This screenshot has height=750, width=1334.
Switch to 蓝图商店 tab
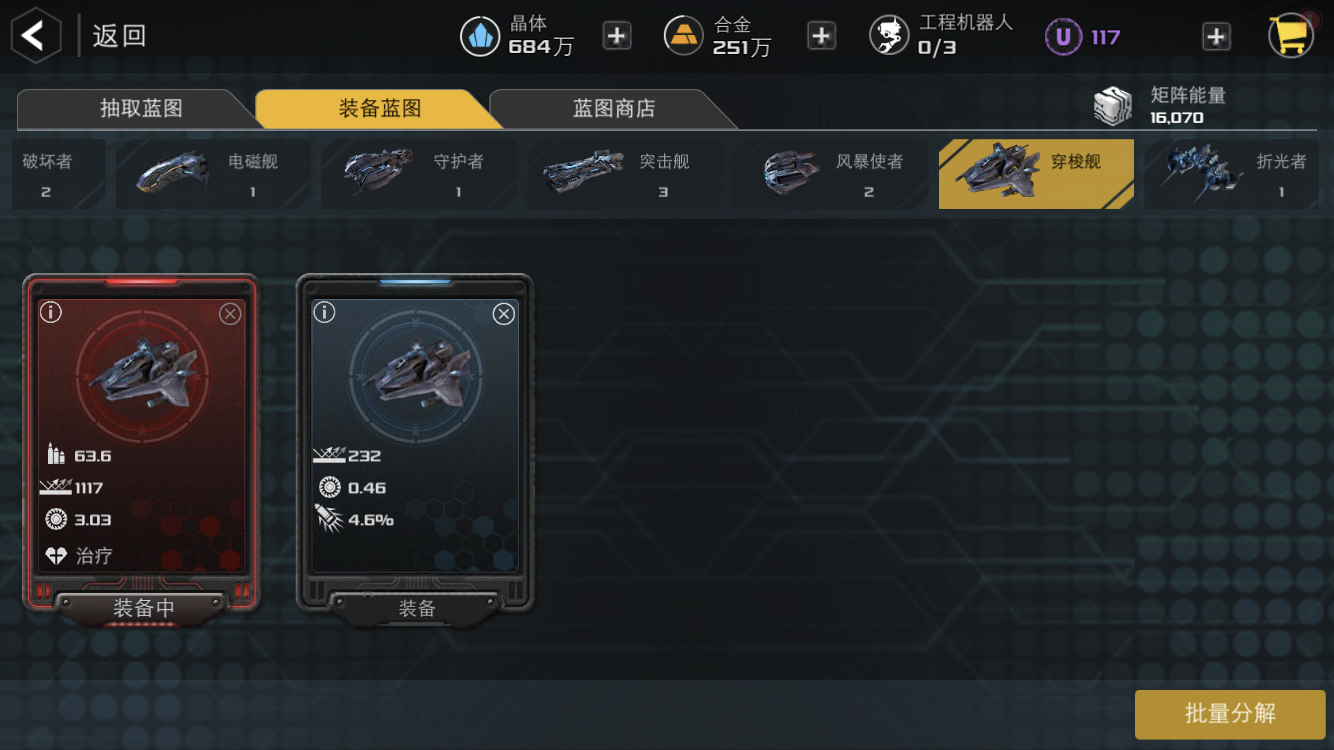coord(613,108)
